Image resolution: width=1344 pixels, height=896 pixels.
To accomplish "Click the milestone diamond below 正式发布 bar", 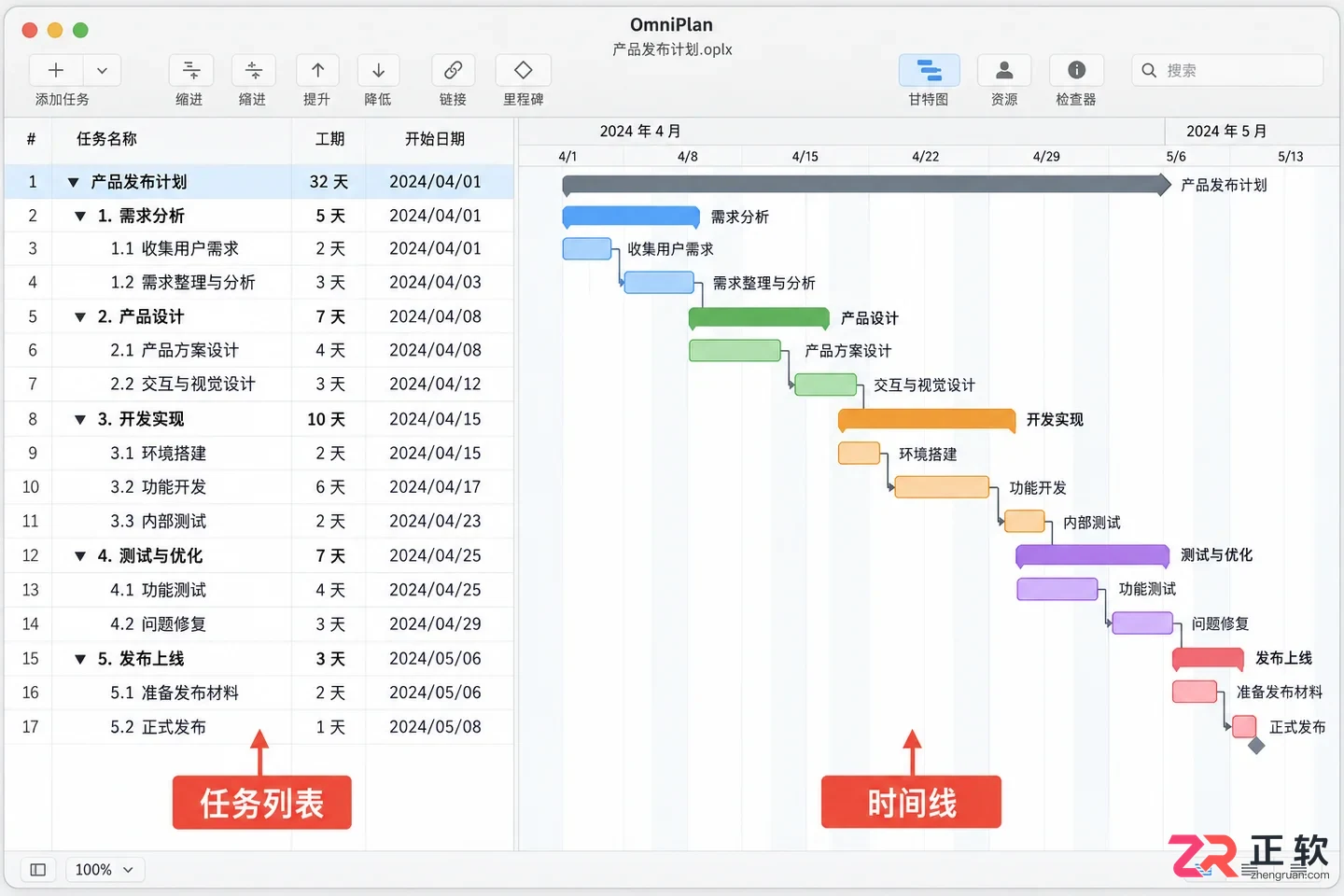I will pos(1256,745).
